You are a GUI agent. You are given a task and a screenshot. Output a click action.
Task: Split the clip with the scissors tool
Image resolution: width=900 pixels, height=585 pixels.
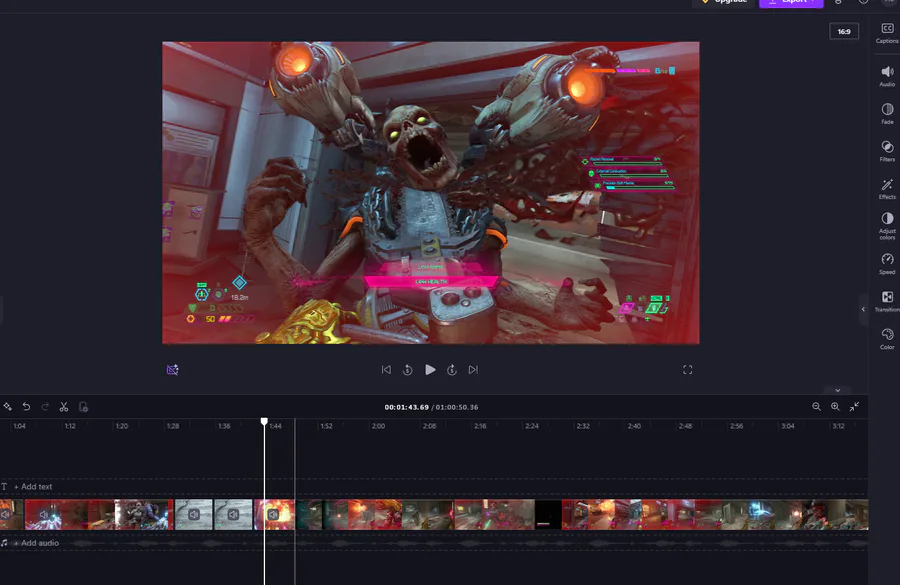[64, 406]
